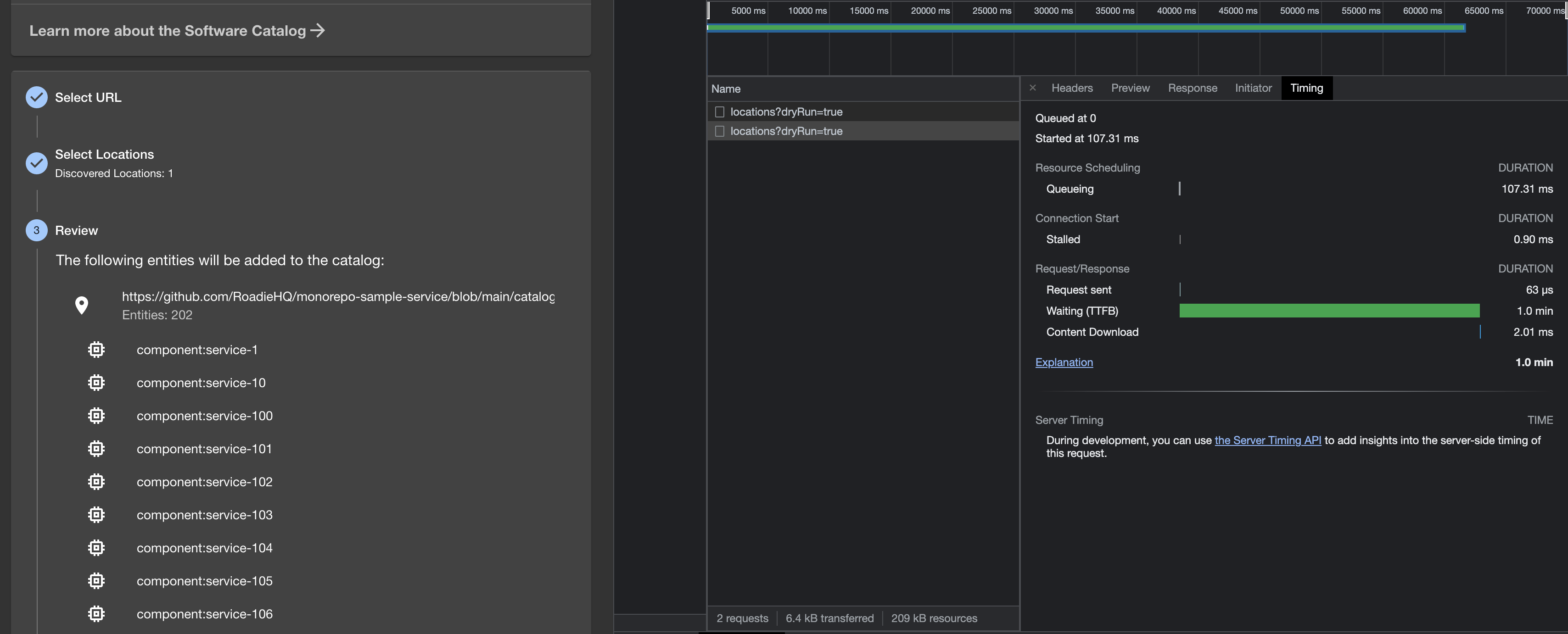Image resolution: width=1568 pixels, height=634 pixels.
Task: Click the Select Locations checkmark icon
Action: 37,163
